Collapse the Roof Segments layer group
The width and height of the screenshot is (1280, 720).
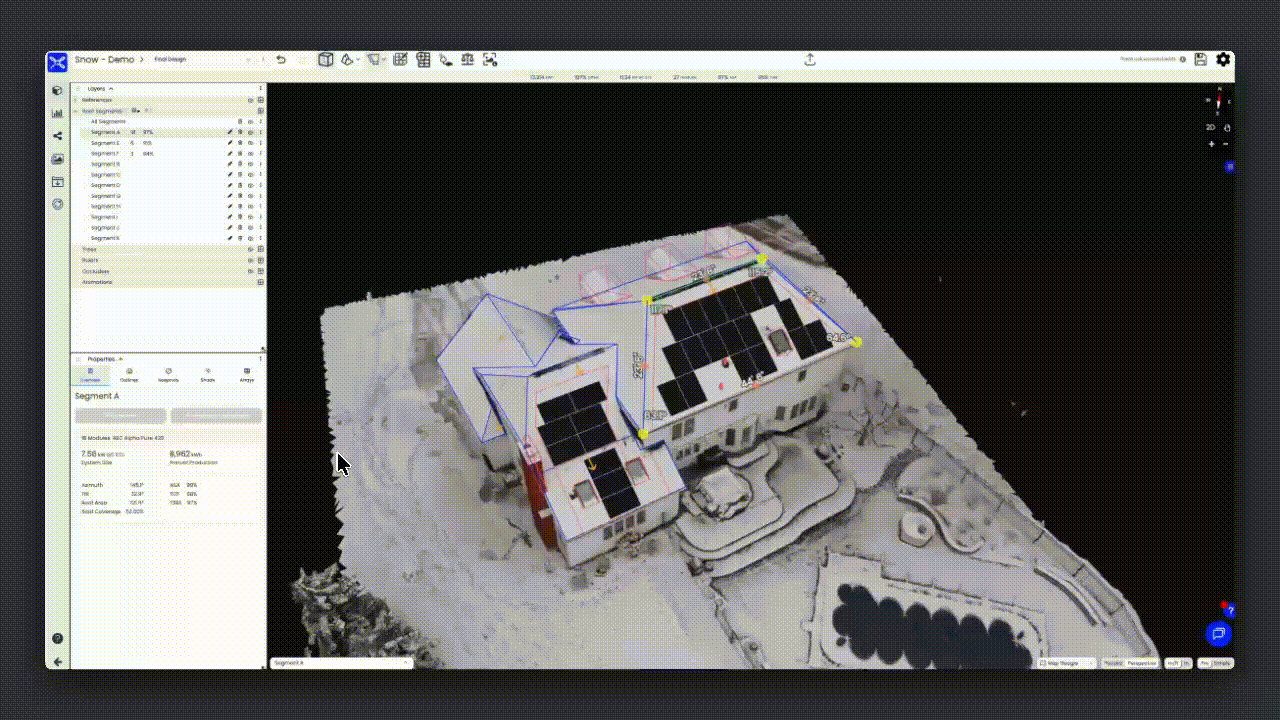click(x=76, y=111)
